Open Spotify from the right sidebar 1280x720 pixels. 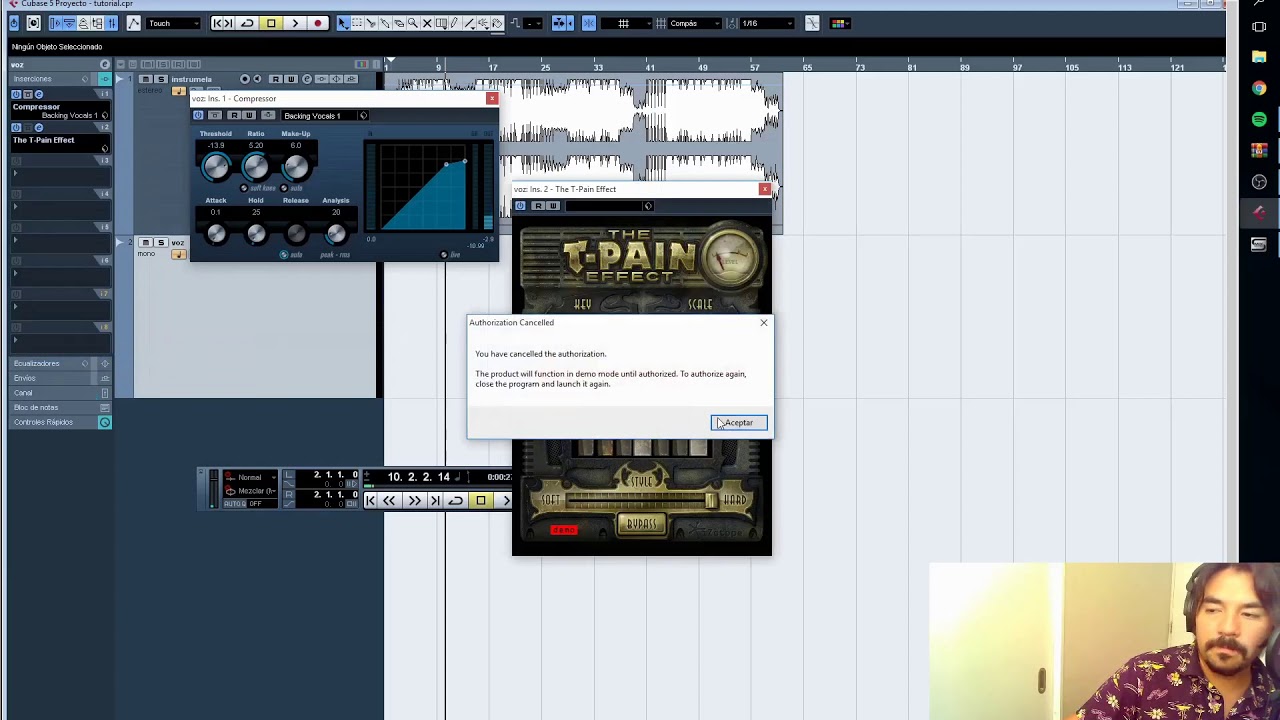1259,119
